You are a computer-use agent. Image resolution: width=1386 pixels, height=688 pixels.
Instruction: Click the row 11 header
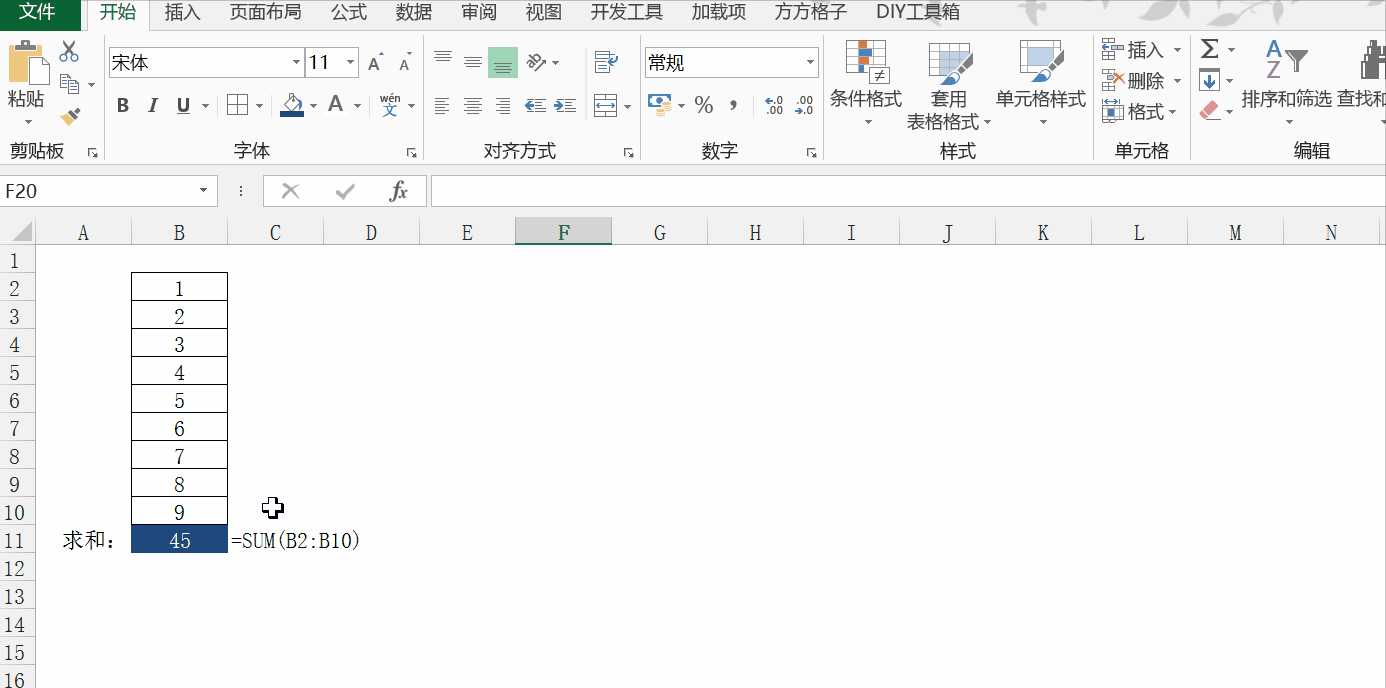tap(15, 540)
